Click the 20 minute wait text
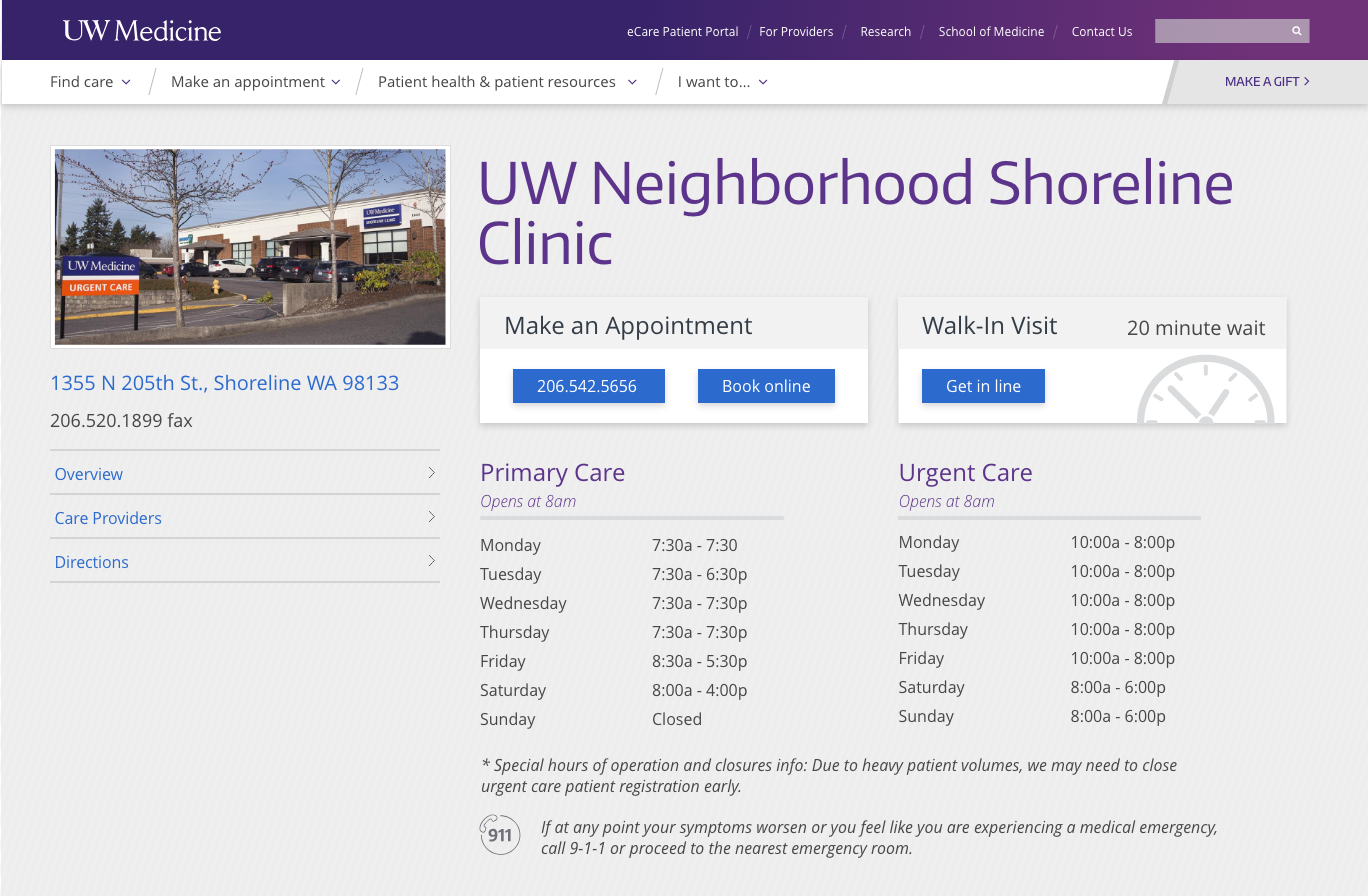The image size is (1368, 896). [1196, 328]
